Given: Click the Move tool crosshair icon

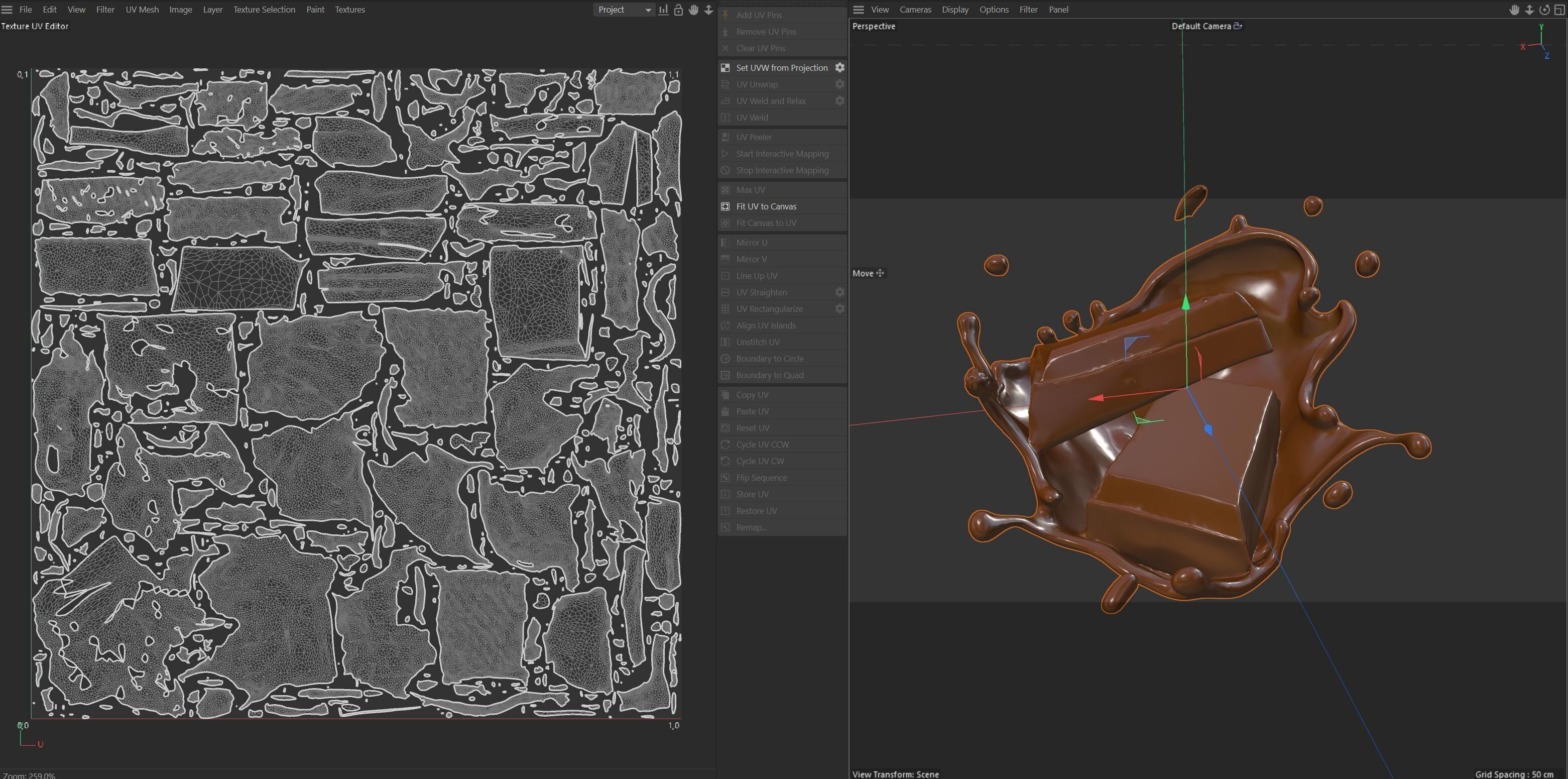Looking at the screenshot, I should [x=880, y=273].
